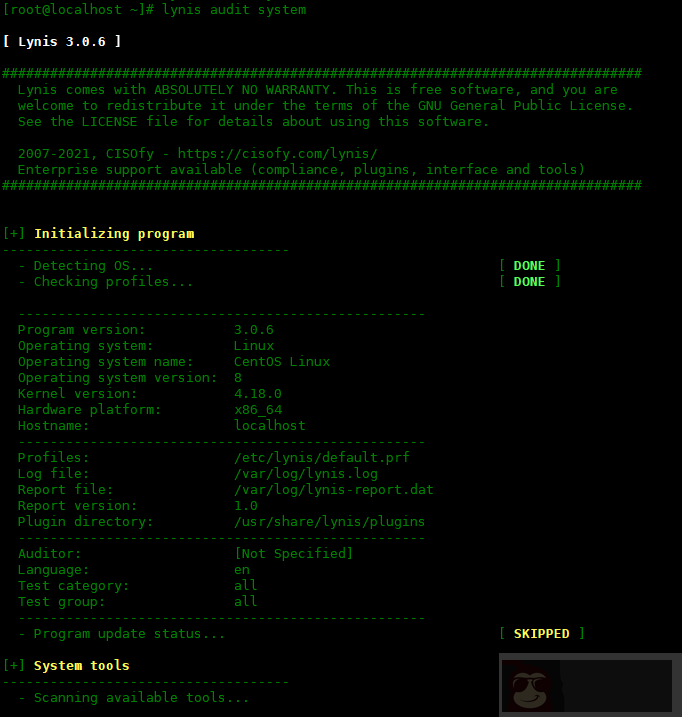
Task: Click the monkey with sunglasses thumbnail
Action: [532, 685]
